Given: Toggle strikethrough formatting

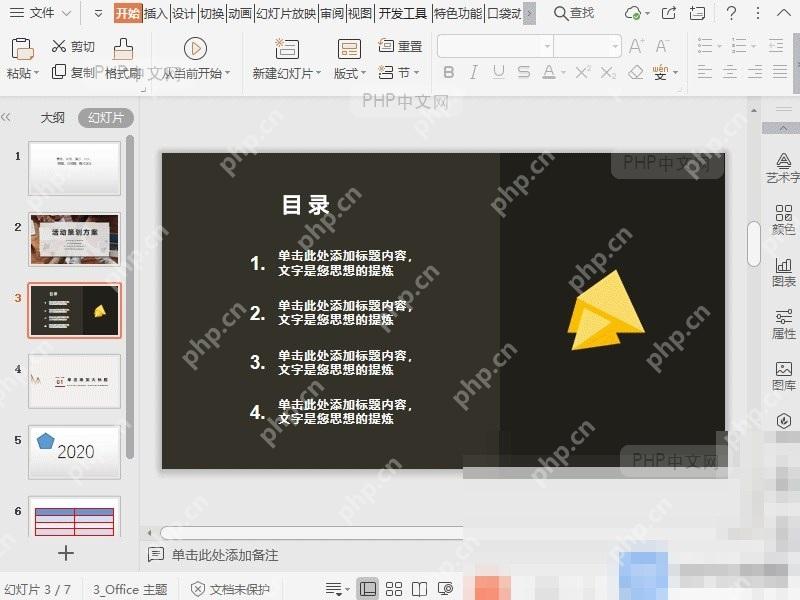Looking at the screenshot, I should click(523, 72).
